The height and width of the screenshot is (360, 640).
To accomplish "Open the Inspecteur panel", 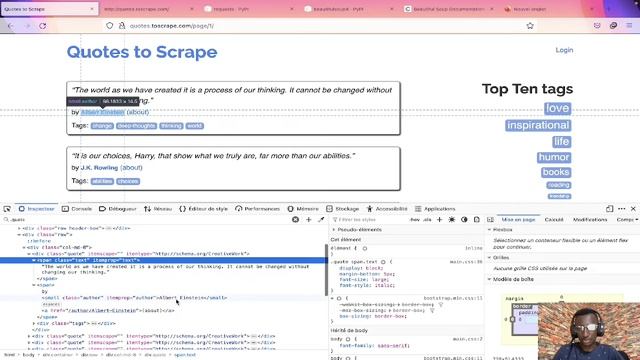I will pyautogui.click(x=36, y=209).
